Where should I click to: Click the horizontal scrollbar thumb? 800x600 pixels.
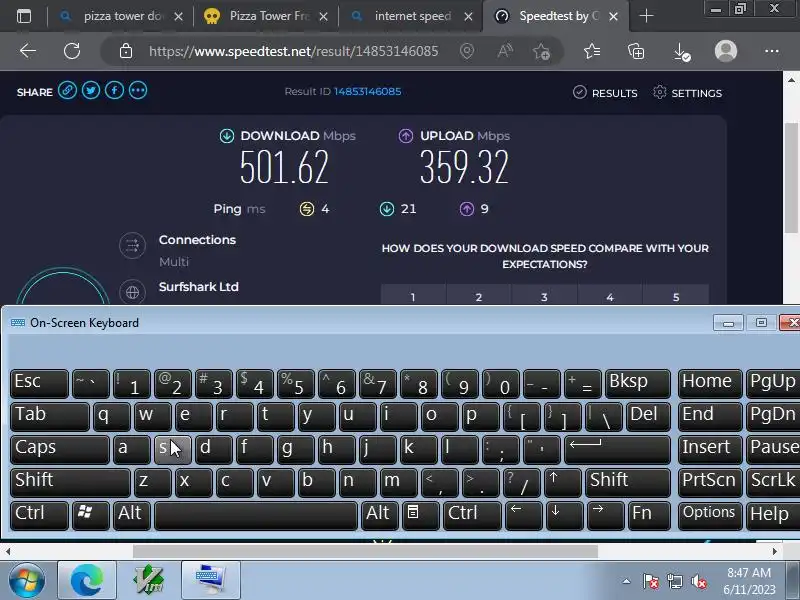[x=365, y=552]
